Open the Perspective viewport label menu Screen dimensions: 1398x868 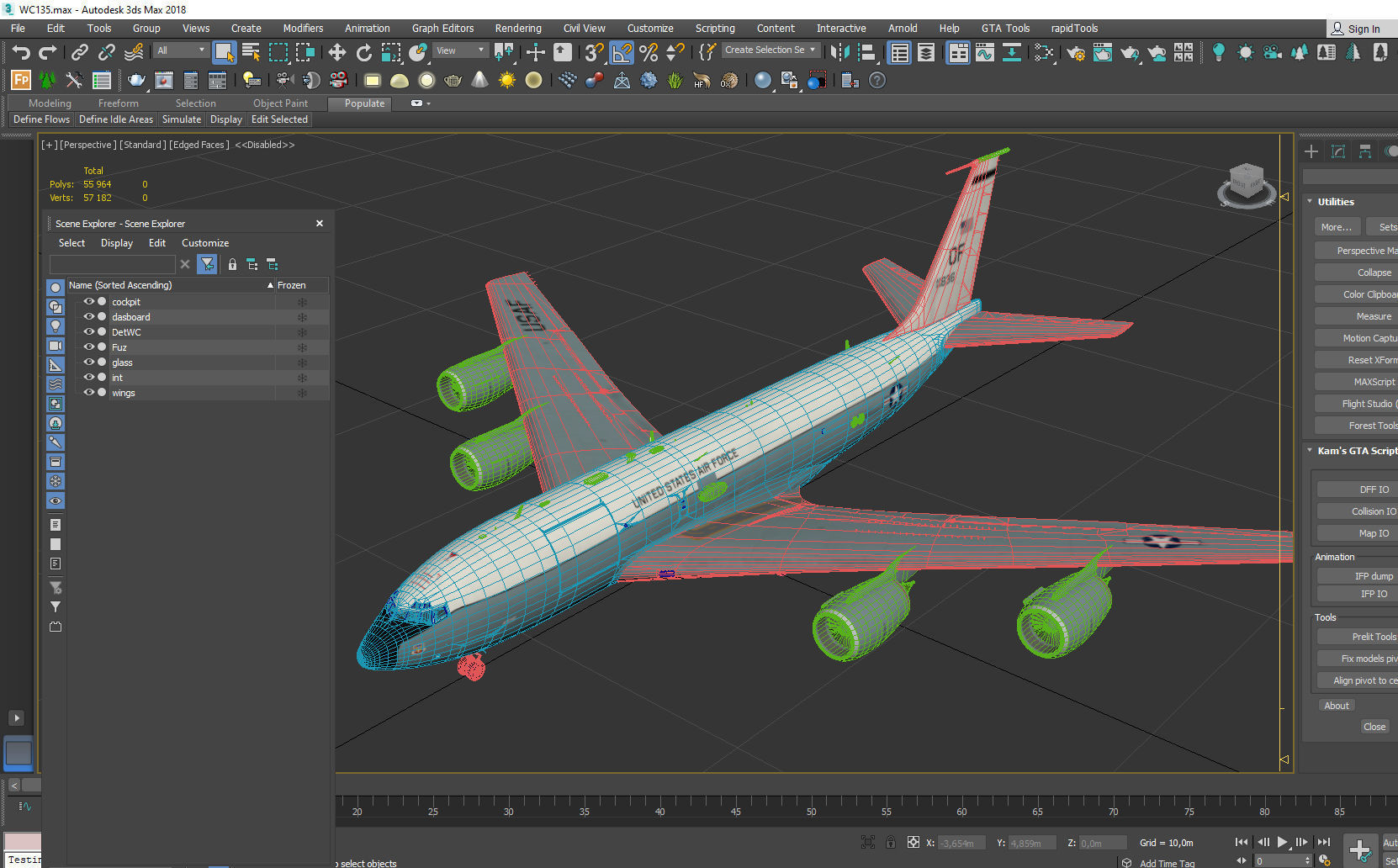87,145
